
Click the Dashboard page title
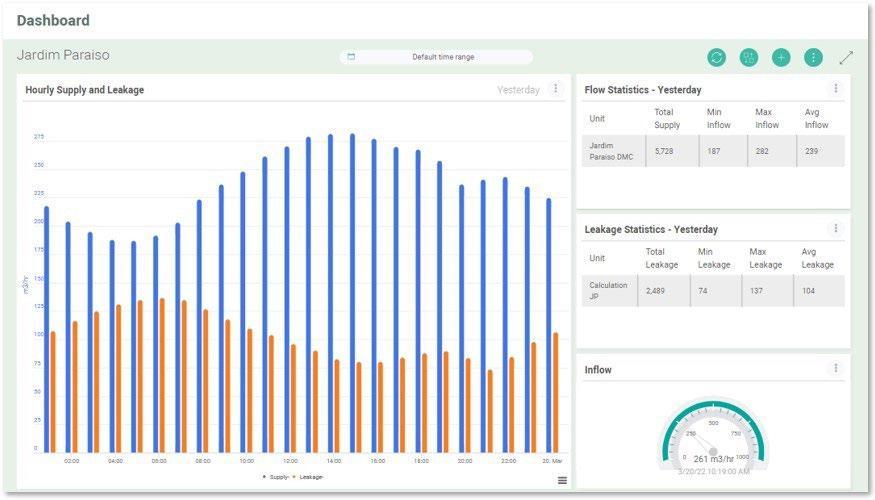pos(53,21)
